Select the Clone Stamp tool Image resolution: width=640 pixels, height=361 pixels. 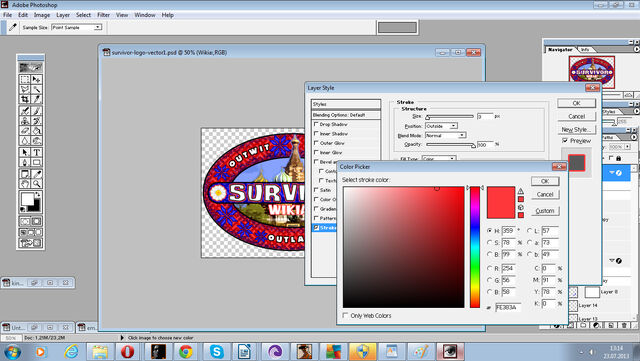click(25, 121)
